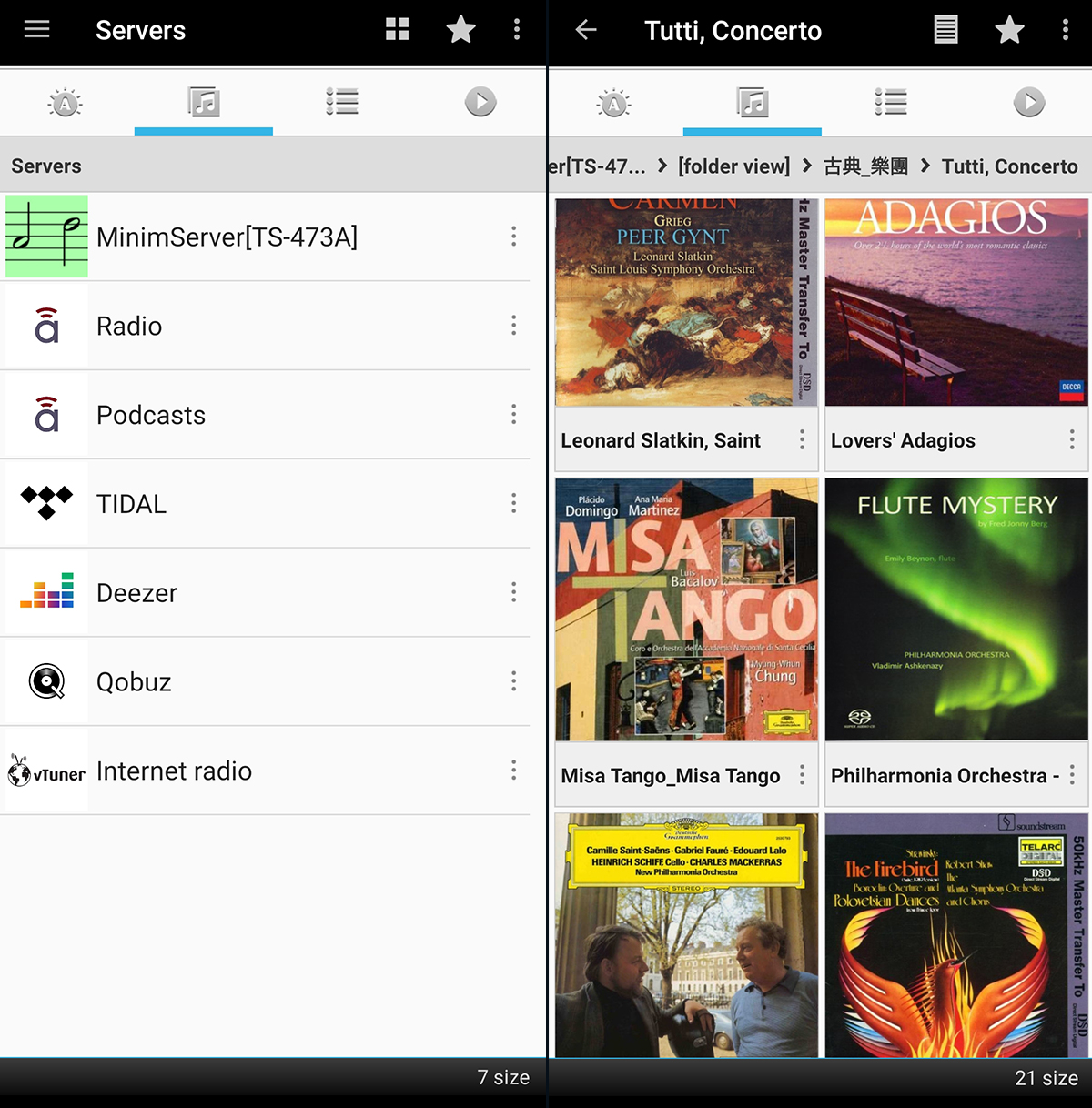Open MinimServer[TS-473A] server
Screen dimensions: 1092x1108
[x=265, y=237]
